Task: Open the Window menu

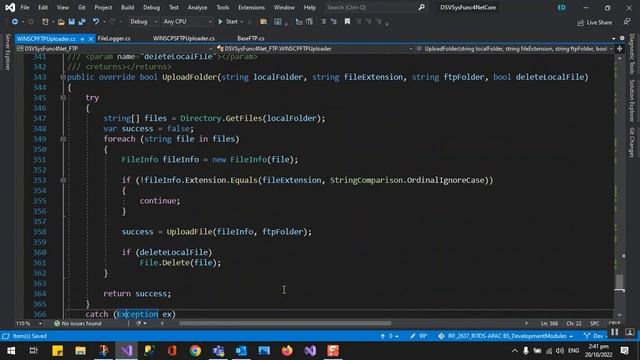Action: tap(284, 7)
